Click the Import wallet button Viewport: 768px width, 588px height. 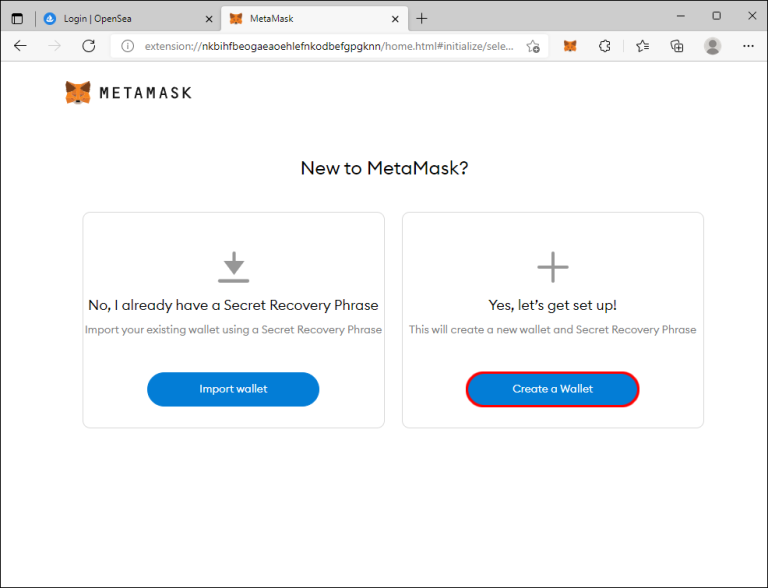point(233,389)
